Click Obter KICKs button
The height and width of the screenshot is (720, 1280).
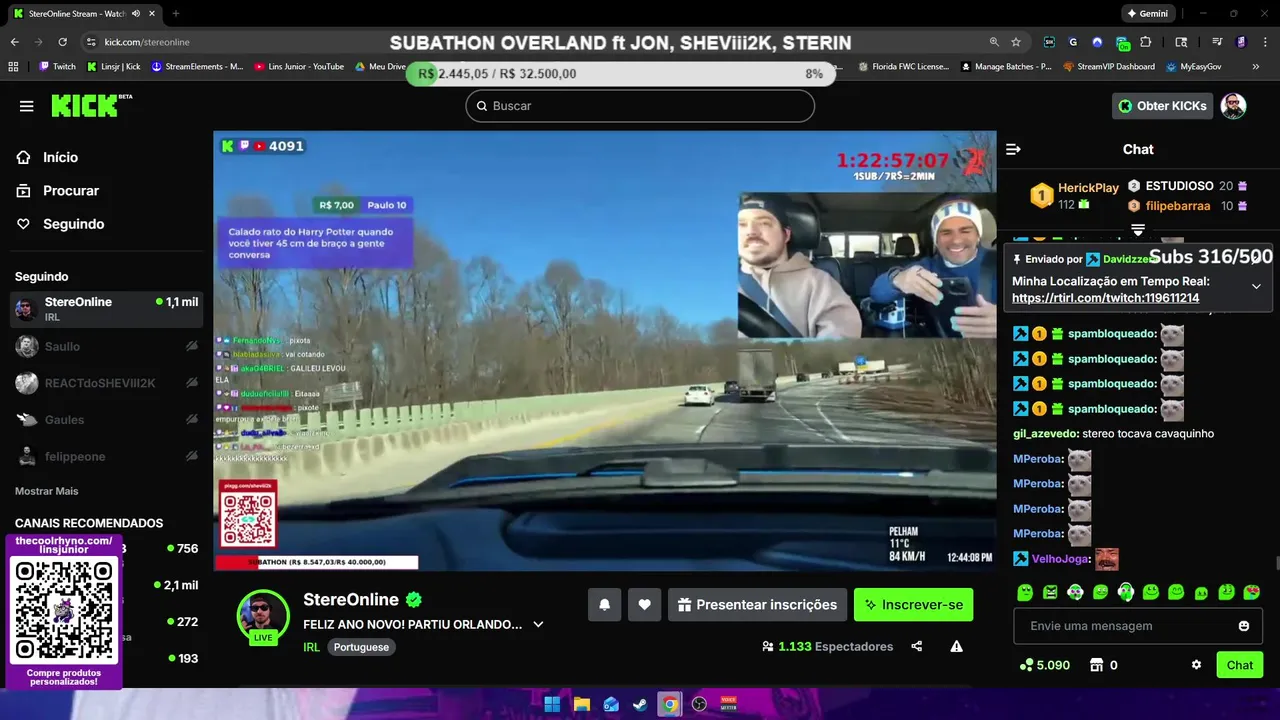[x=1162, y=106]
